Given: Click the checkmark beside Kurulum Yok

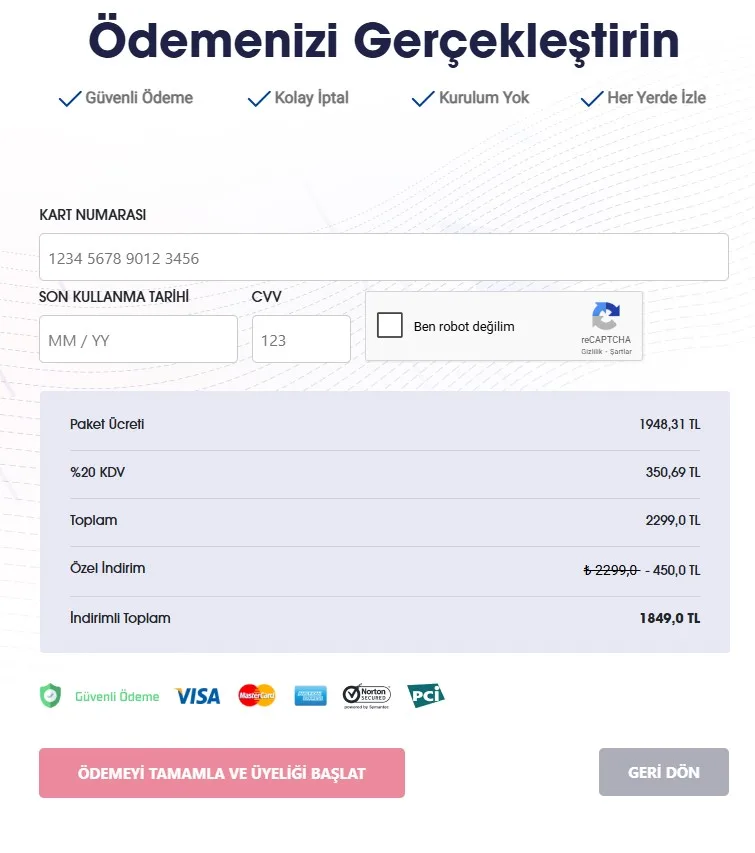Looking at the screenshot, I should click(x=423, y=98).
